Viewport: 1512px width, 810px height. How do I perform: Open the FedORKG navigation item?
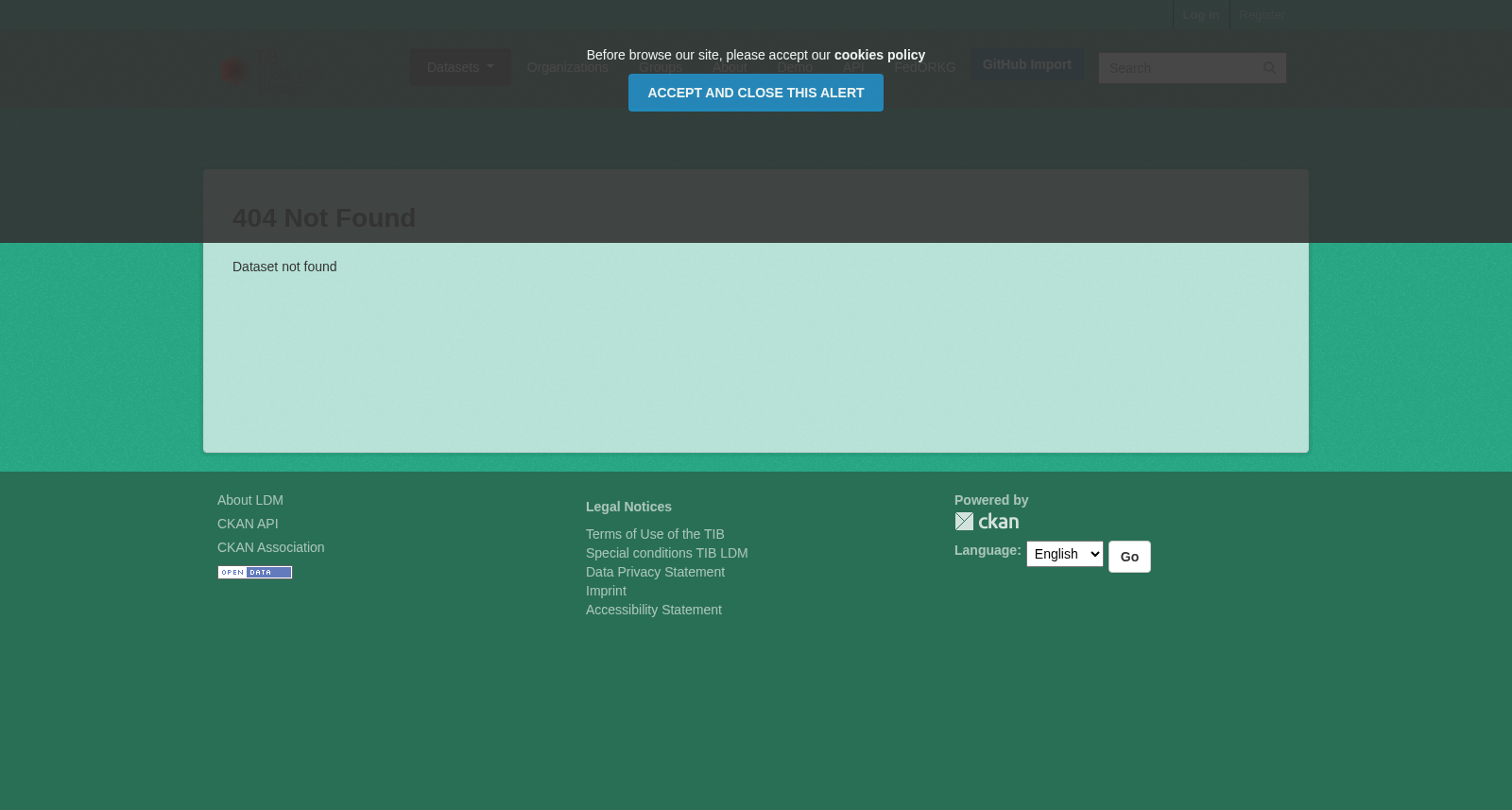tap(924, 67)
